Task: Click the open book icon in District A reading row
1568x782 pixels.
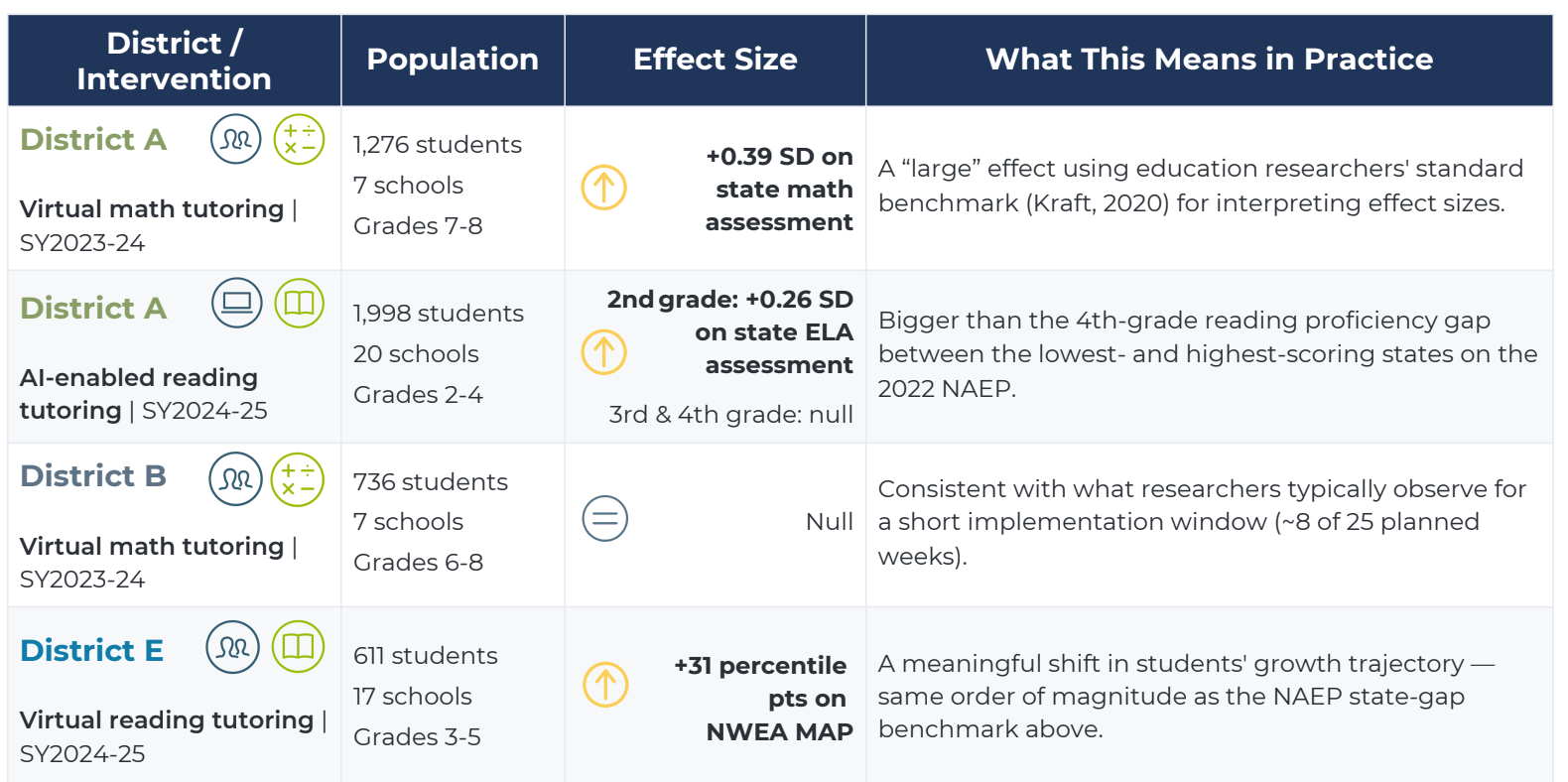Action: click(x=300, y=303)
